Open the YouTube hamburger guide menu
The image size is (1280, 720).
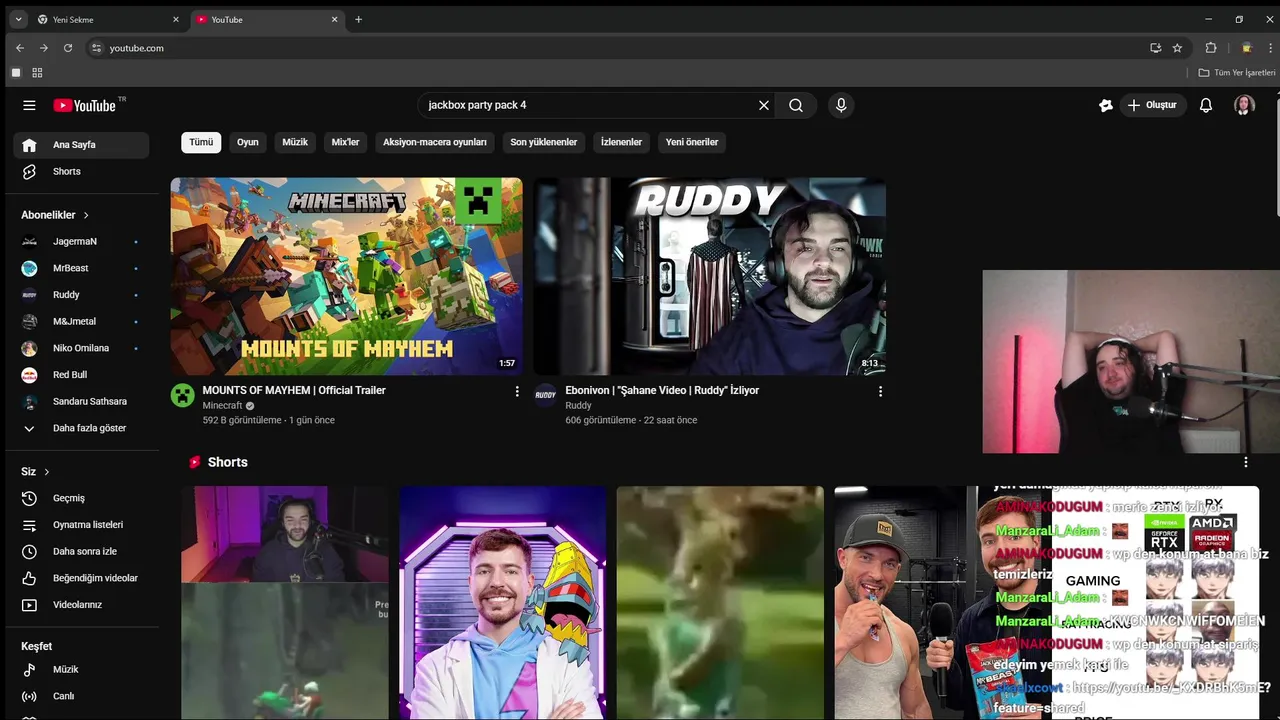pyautogui.click(x=29, y=105)
